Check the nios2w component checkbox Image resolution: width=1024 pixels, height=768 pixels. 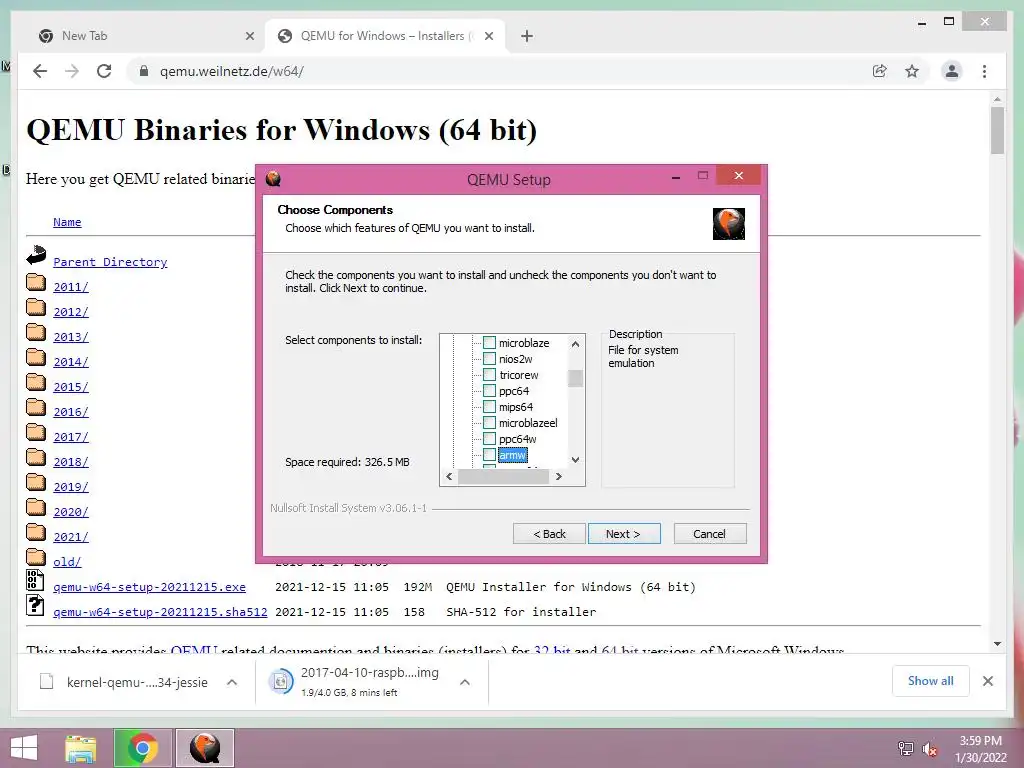tap(489, 359)
